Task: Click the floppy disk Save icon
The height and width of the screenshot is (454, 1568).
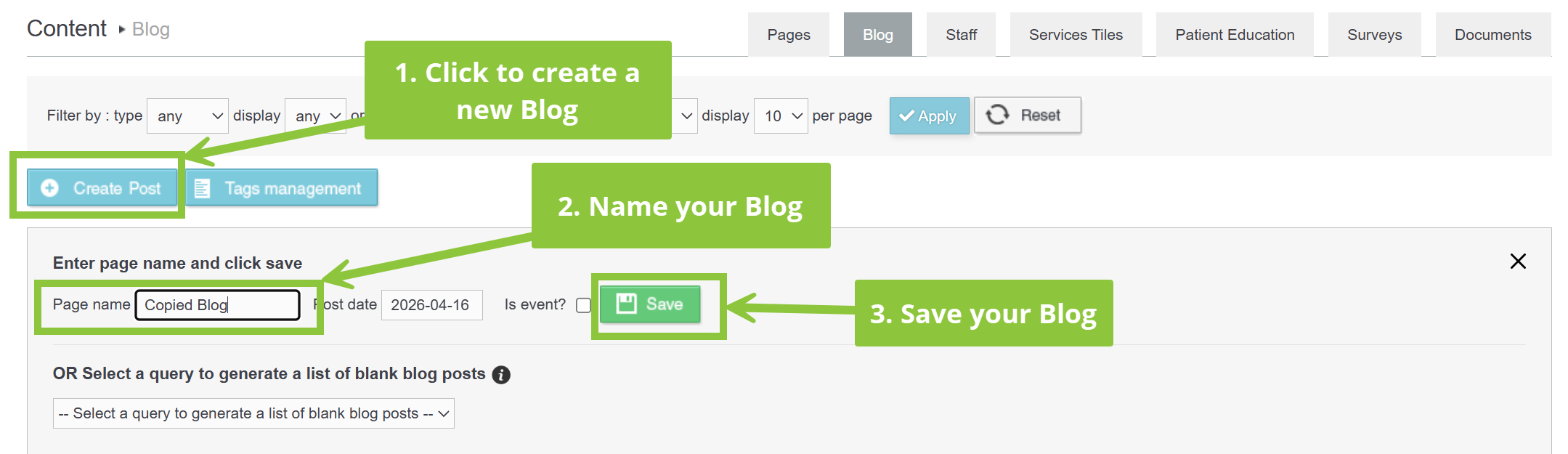Action: pos(626,304)
